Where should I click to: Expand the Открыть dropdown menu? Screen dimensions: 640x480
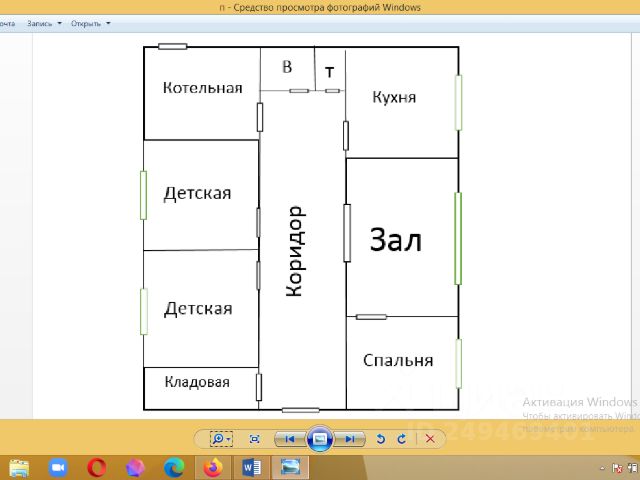pos(91,22)
